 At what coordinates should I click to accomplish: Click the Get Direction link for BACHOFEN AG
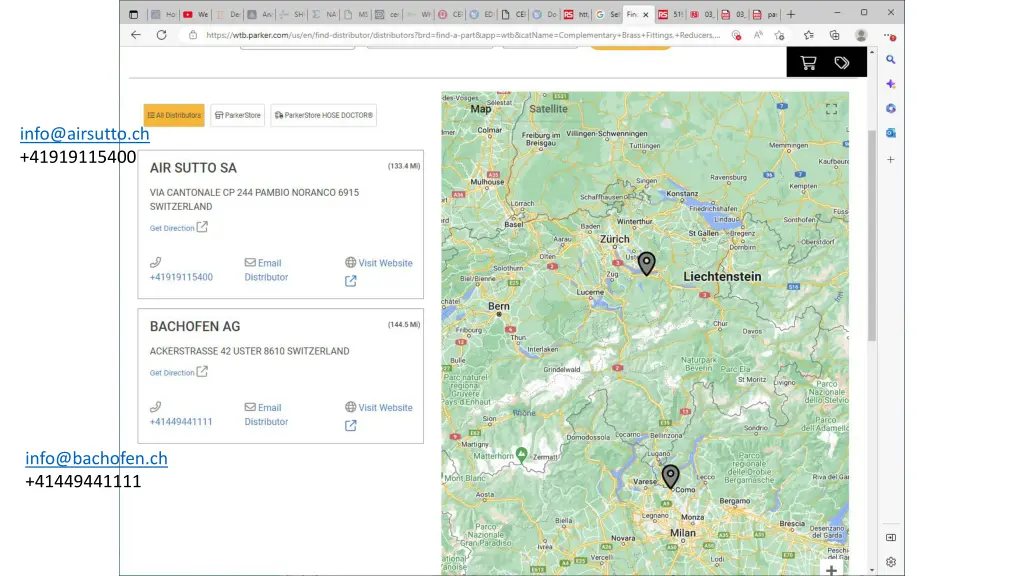172,373
